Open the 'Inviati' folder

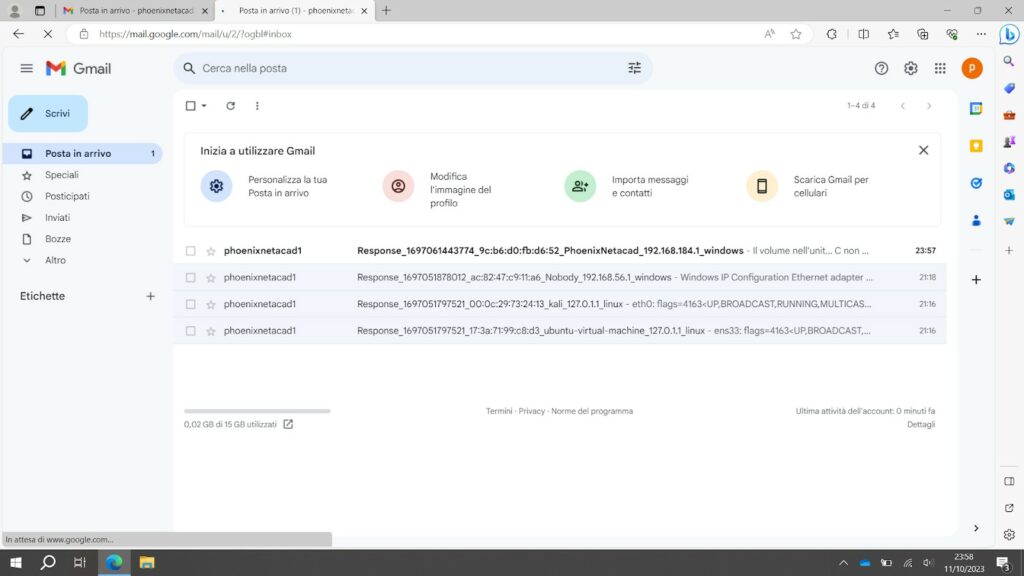click(57, 217)
